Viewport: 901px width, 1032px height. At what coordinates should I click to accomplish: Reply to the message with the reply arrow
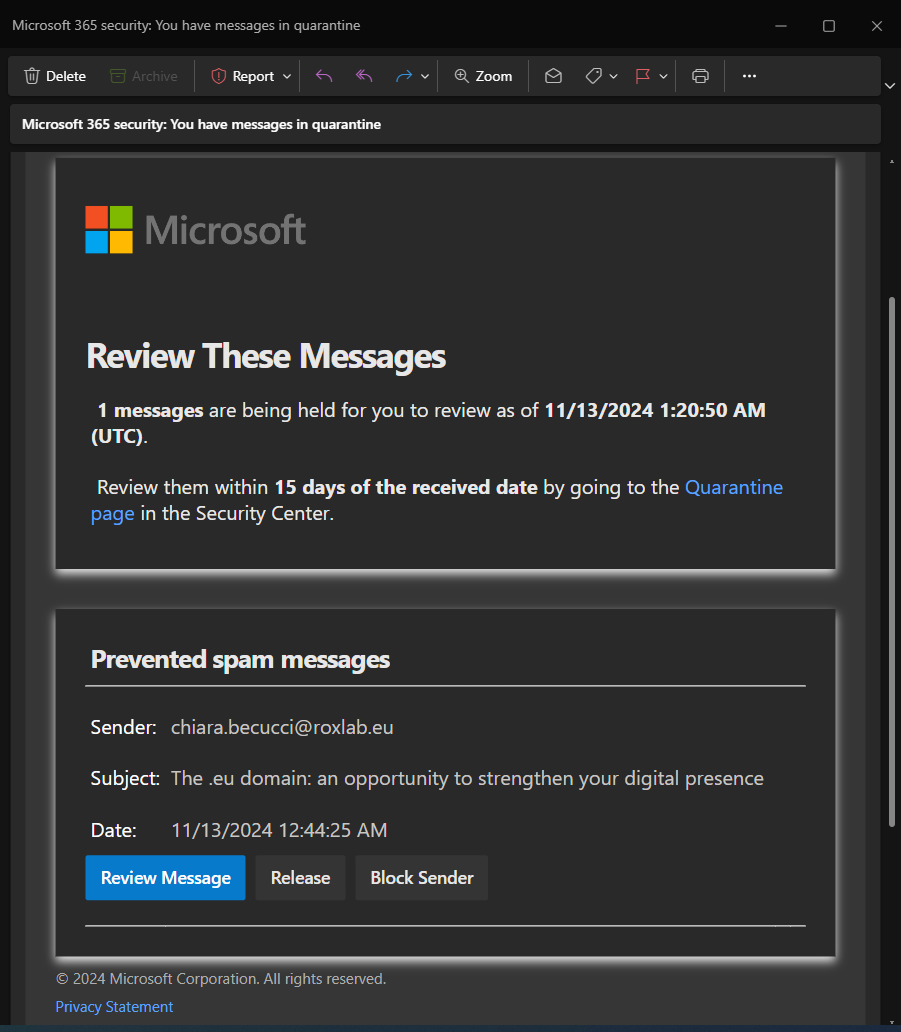point(322,75)
